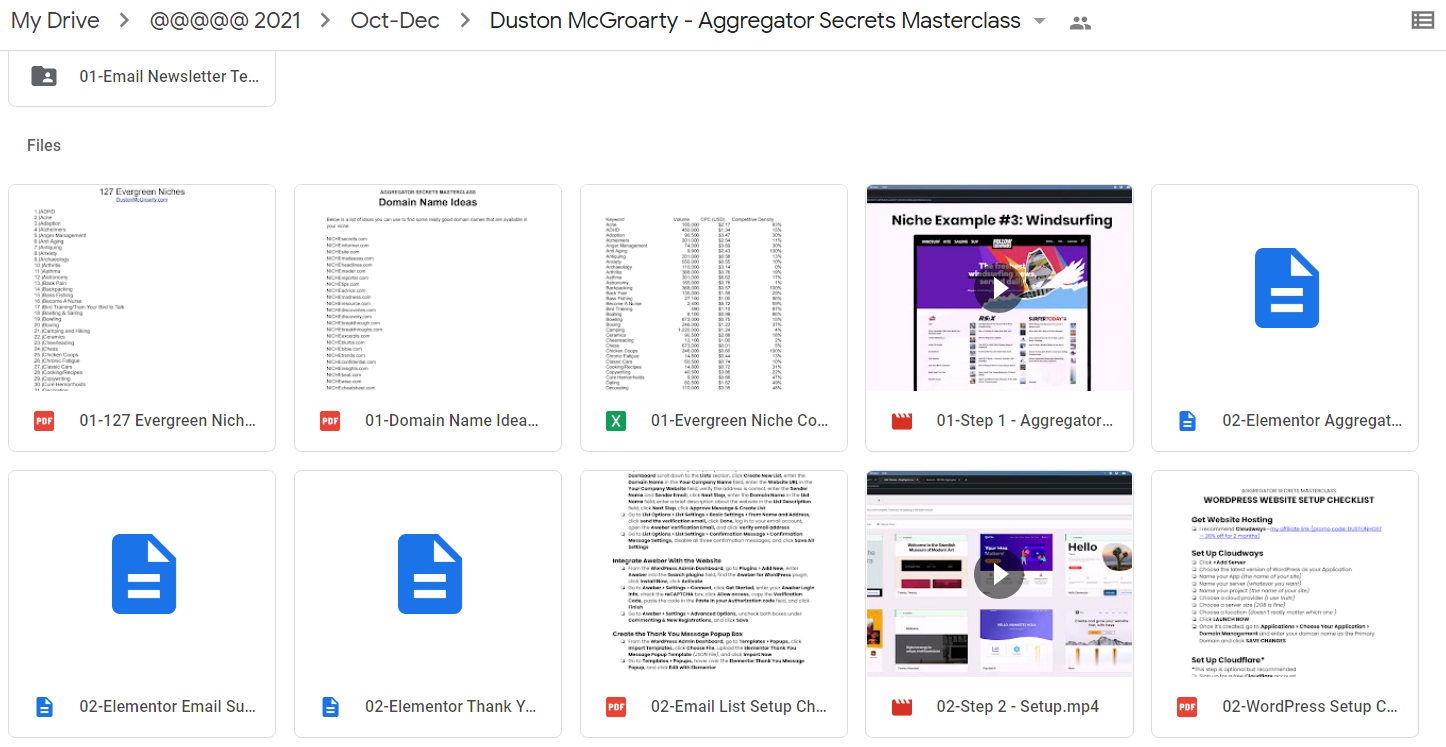Open the 127 Evergreen Niches PDF thumbnail
This screenshot has width=1446, height=747.
pyautogui.click(x=142, y=288)
